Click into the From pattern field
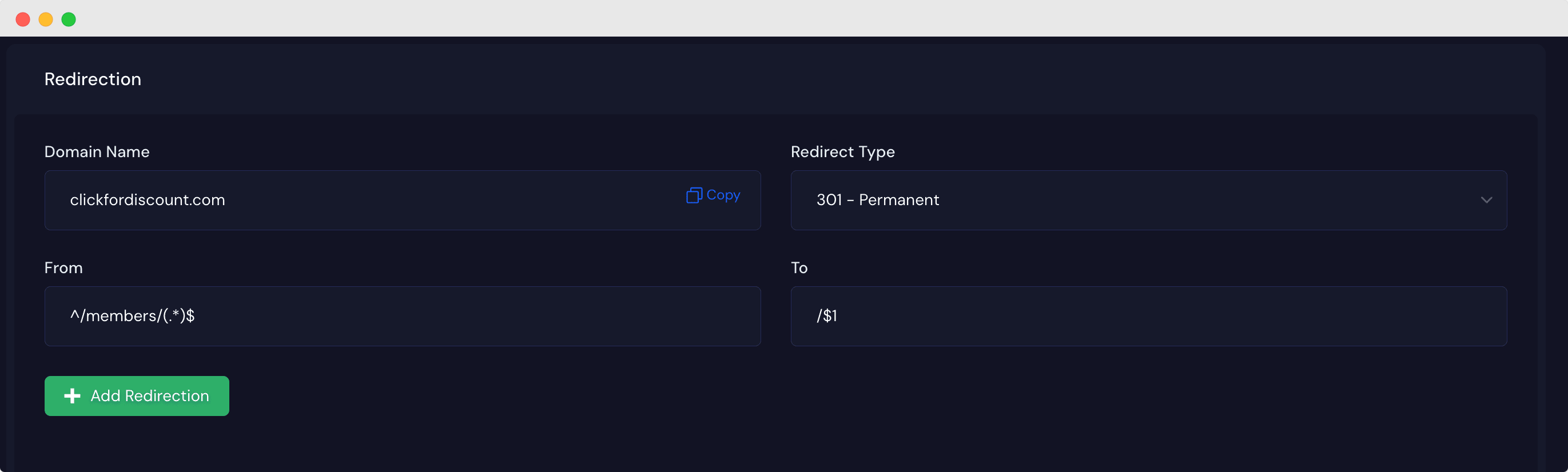Screen dimensions: 1568x472 (x=402, y=317)
